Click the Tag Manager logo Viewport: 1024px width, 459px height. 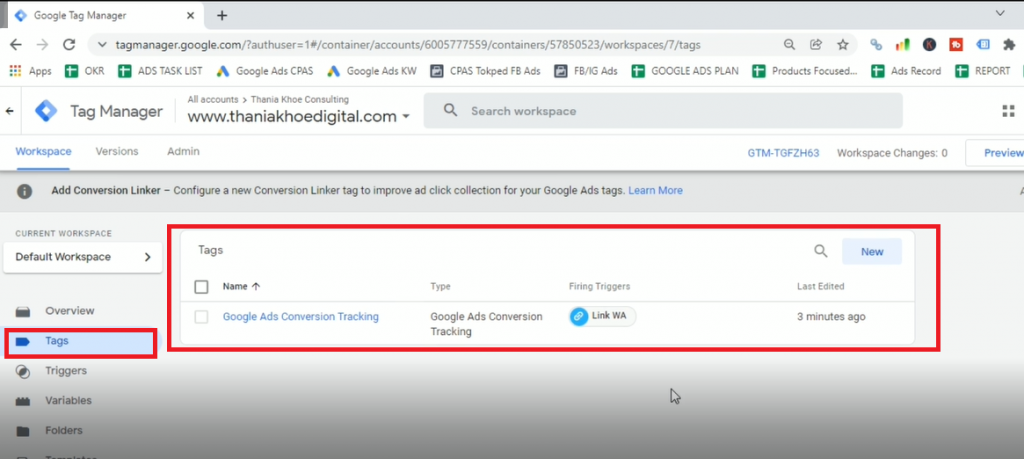click(x=47, y=112)
